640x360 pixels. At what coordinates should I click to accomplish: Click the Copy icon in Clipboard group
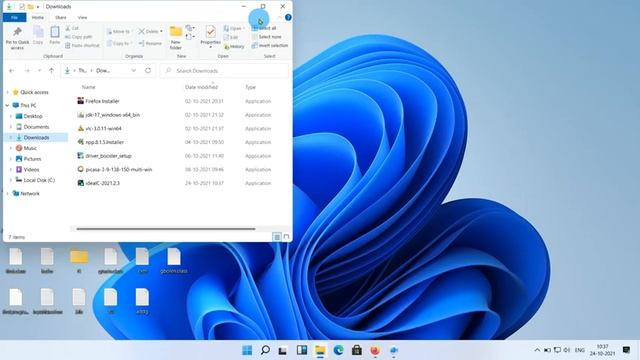coord(38,32)
